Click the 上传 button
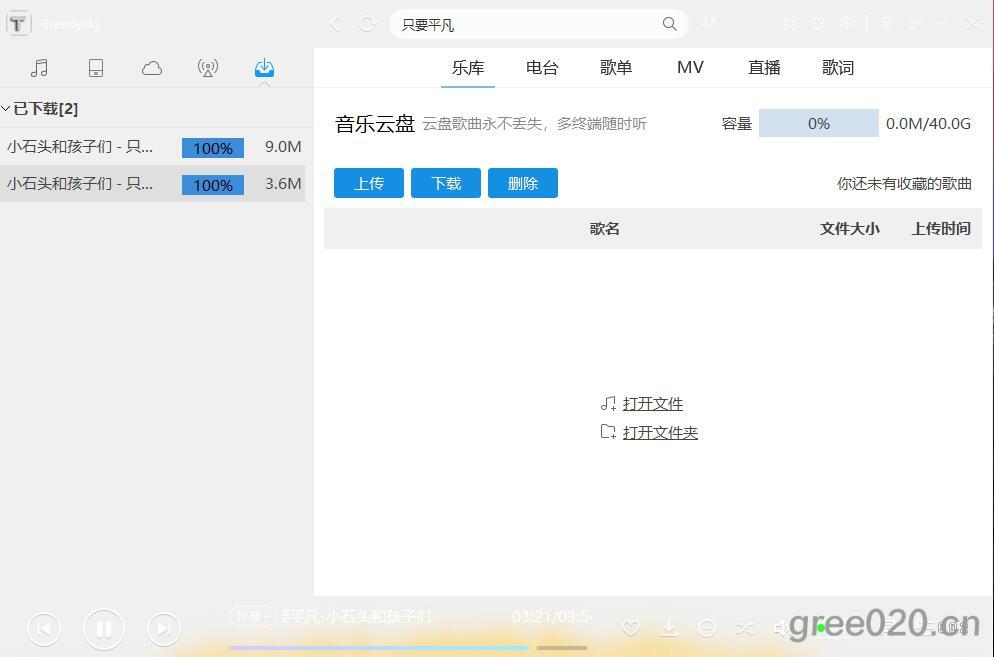Viewport: 994px width, 657px height. [369, 183]
